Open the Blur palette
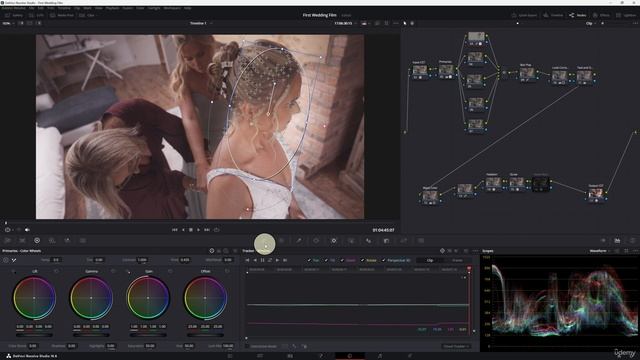 (369, 241)
